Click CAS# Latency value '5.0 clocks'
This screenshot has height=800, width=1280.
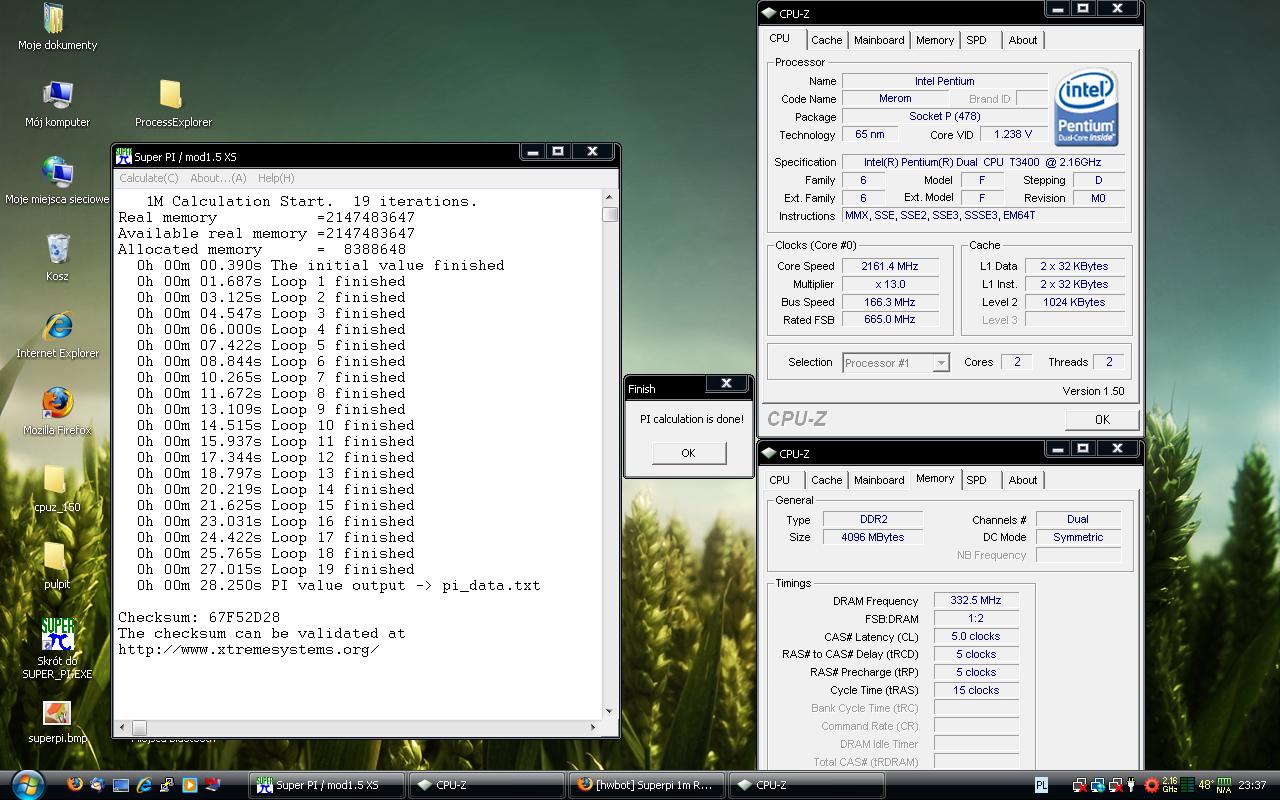[977, 636]
